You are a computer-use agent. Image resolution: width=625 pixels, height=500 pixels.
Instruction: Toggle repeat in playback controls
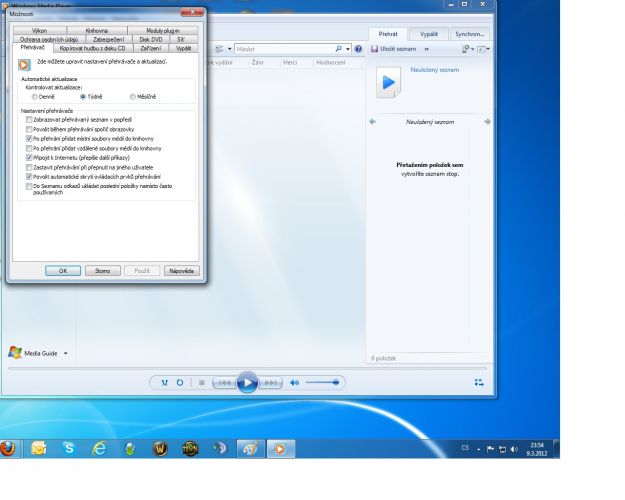180,382
